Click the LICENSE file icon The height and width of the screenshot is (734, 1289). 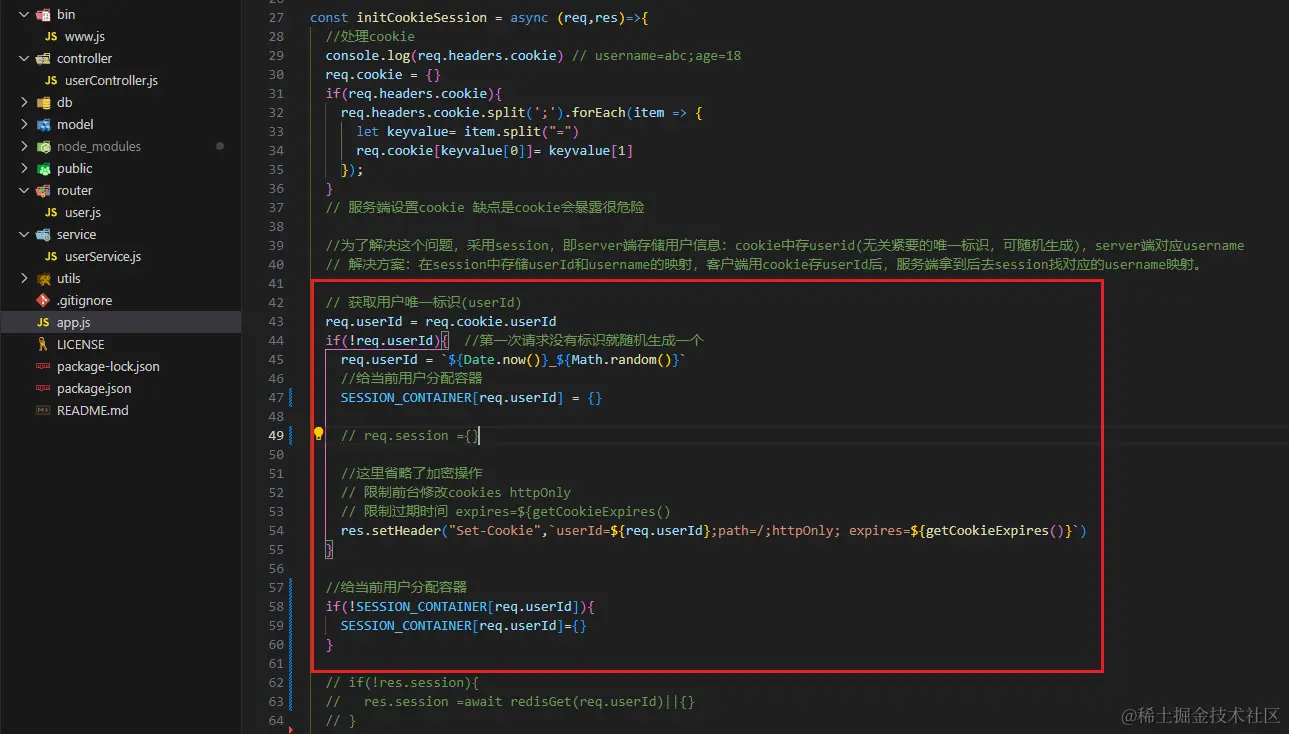[43, 345]
